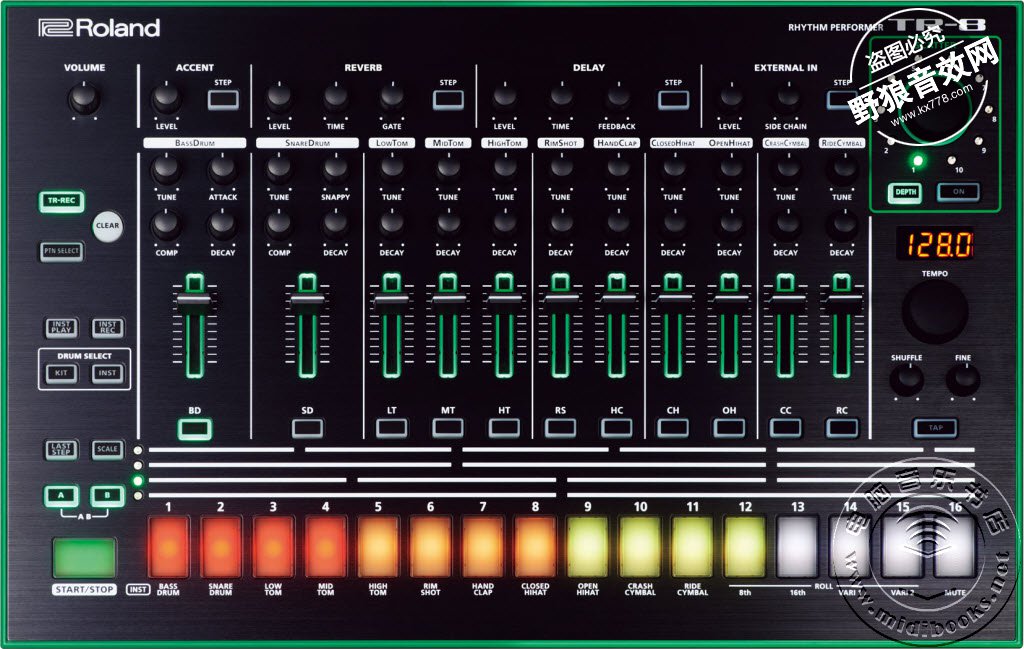Screen dimensions: 1024x649
Task: Tap step pad 13 for 16th roll
Action: (x=797, y=547)
